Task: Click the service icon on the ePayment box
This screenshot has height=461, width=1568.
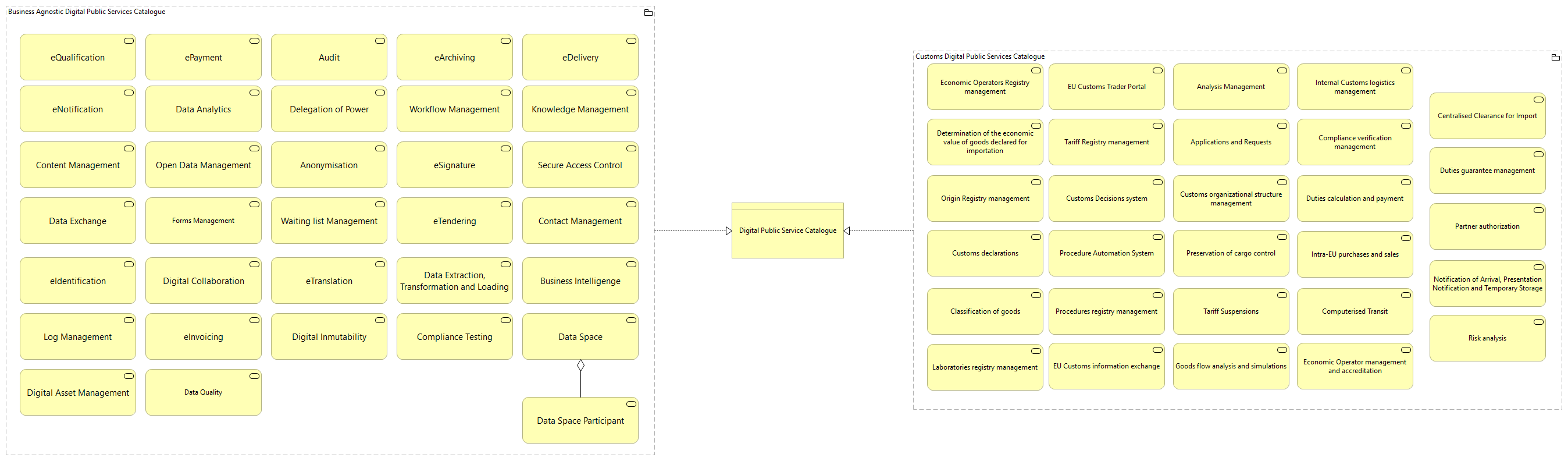Action: pos(254,41)
